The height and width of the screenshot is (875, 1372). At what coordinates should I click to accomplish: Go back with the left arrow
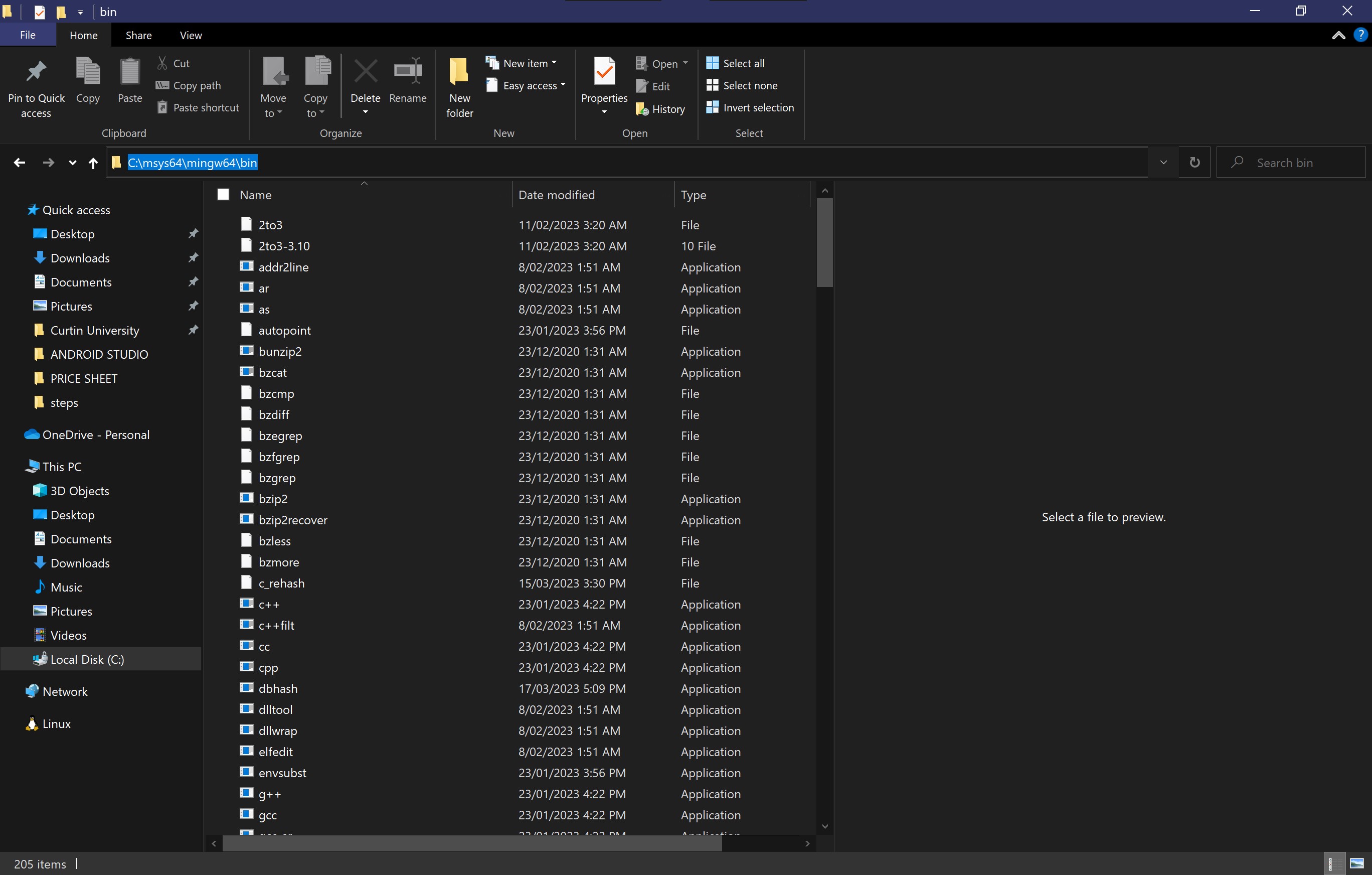tap(20, 163)
